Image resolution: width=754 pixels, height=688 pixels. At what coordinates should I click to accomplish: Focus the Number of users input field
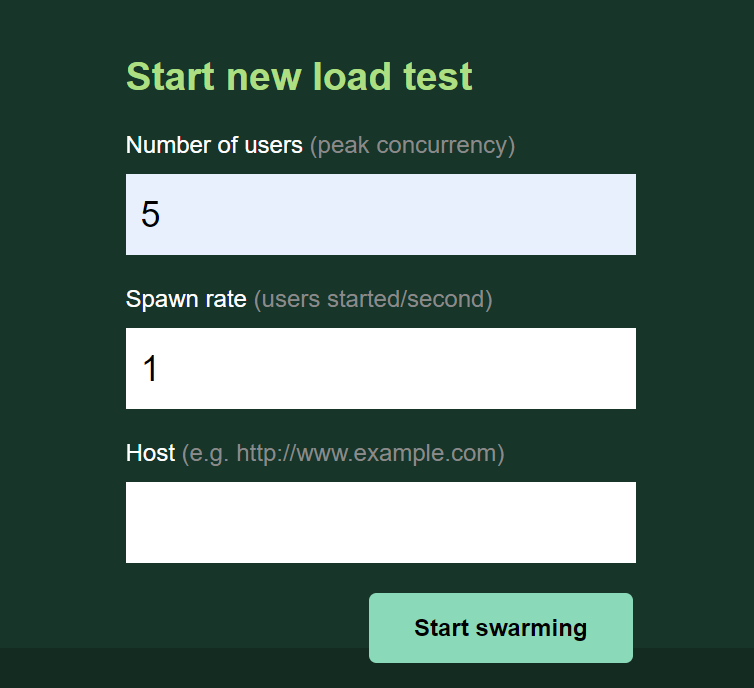pyautogui.click(x=380, y=214)
